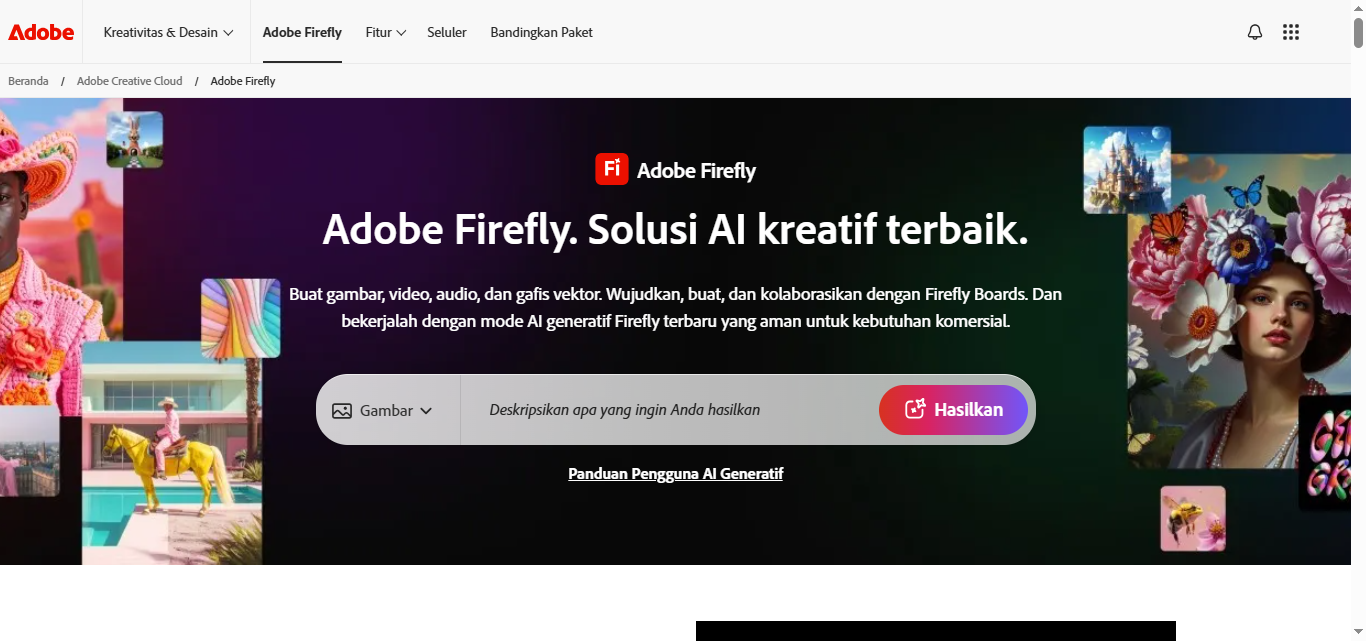
Task: Go to Bandingkan Paket
Action: [541, 32]
